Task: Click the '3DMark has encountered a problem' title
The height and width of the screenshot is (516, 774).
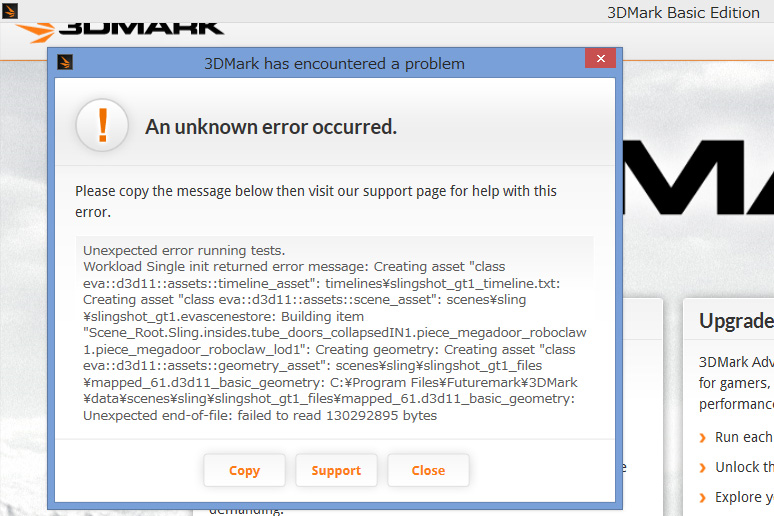Action: click(x=334, y=64)
